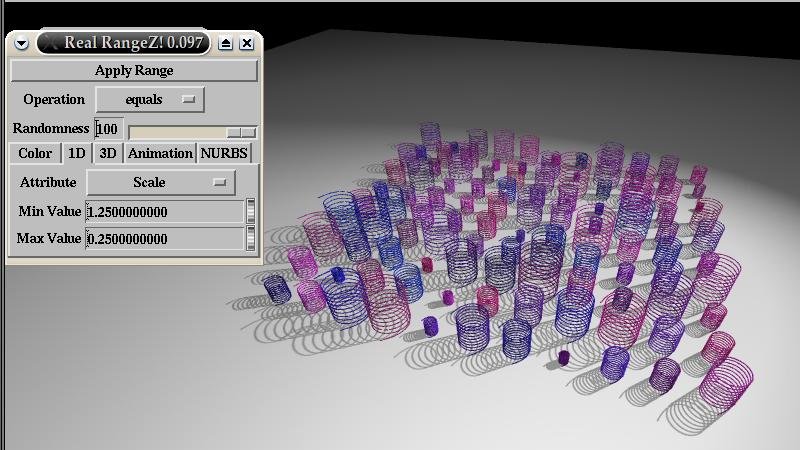
Task: Switch to the Animation tab
Action: [160, 153]
